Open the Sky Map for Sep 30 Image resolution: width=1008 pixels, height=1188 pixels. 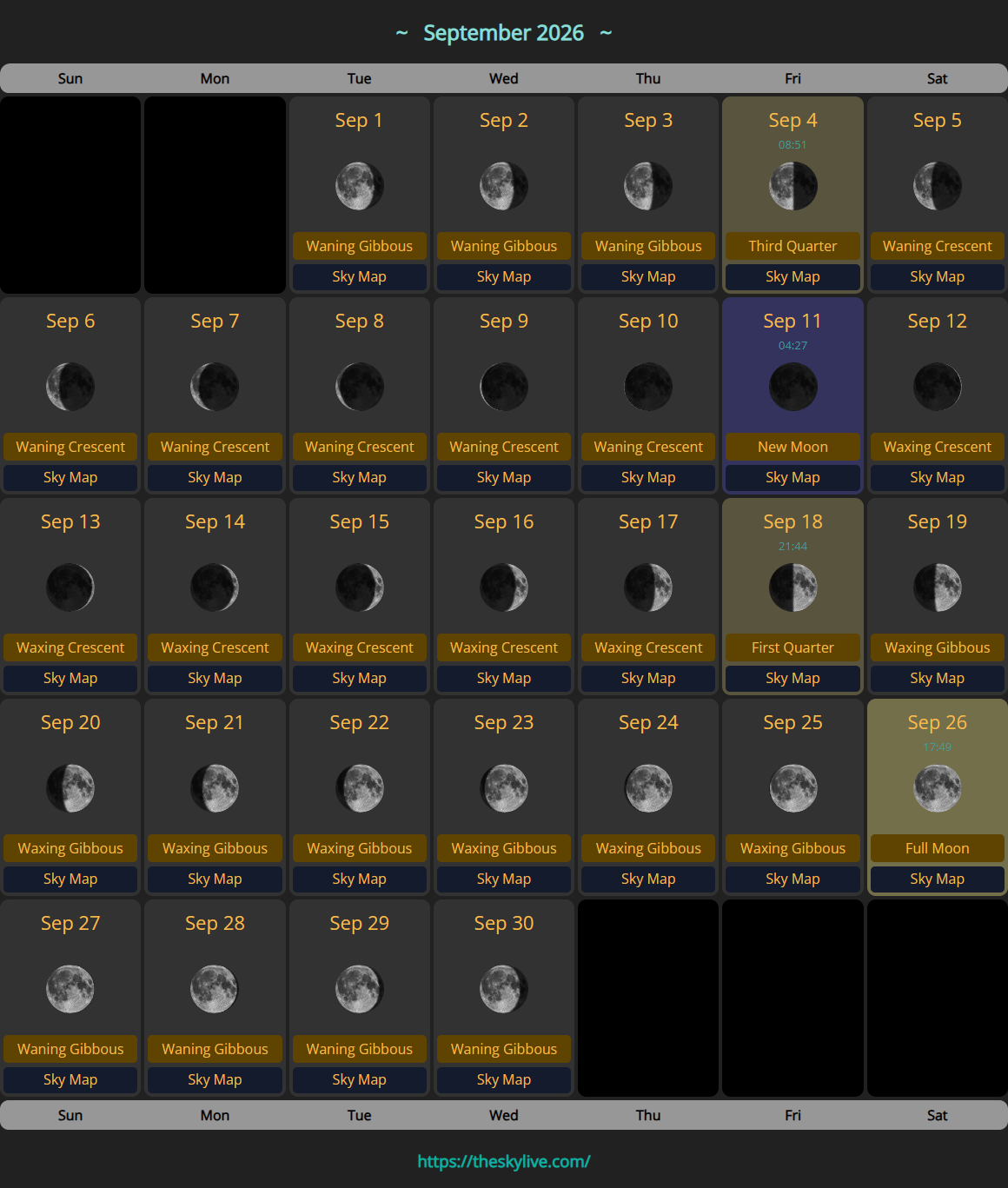[503, 1079]
